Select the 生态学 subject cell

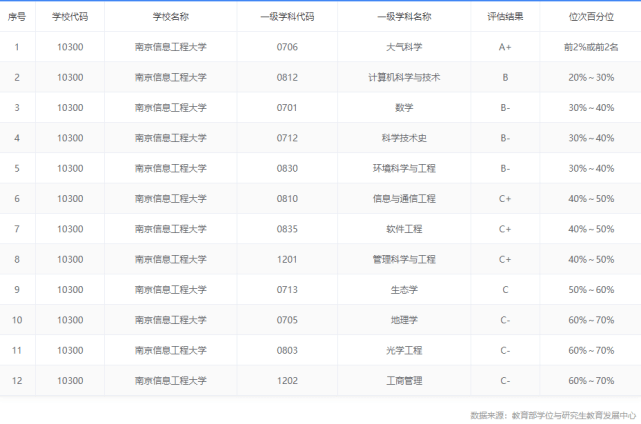pos(404,289)
